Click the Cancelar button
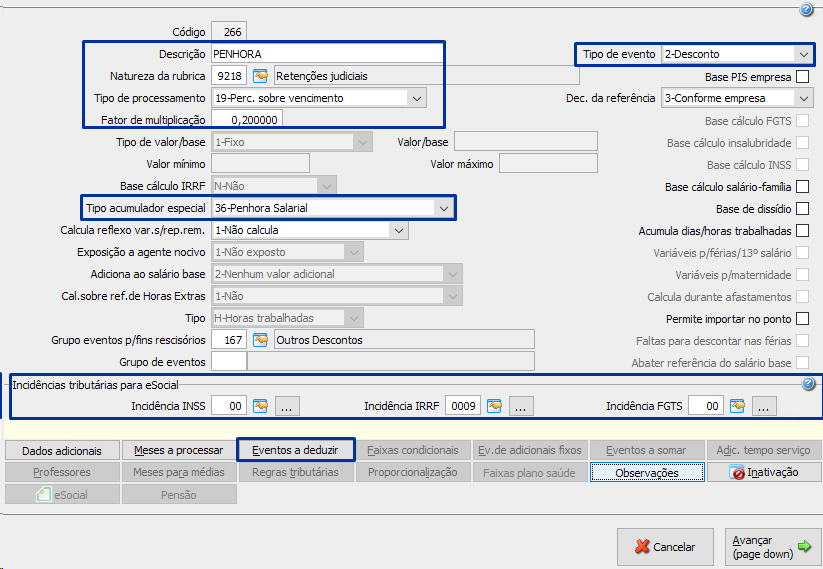The width and height of the screenshot is (823, 569). (665, 547)
